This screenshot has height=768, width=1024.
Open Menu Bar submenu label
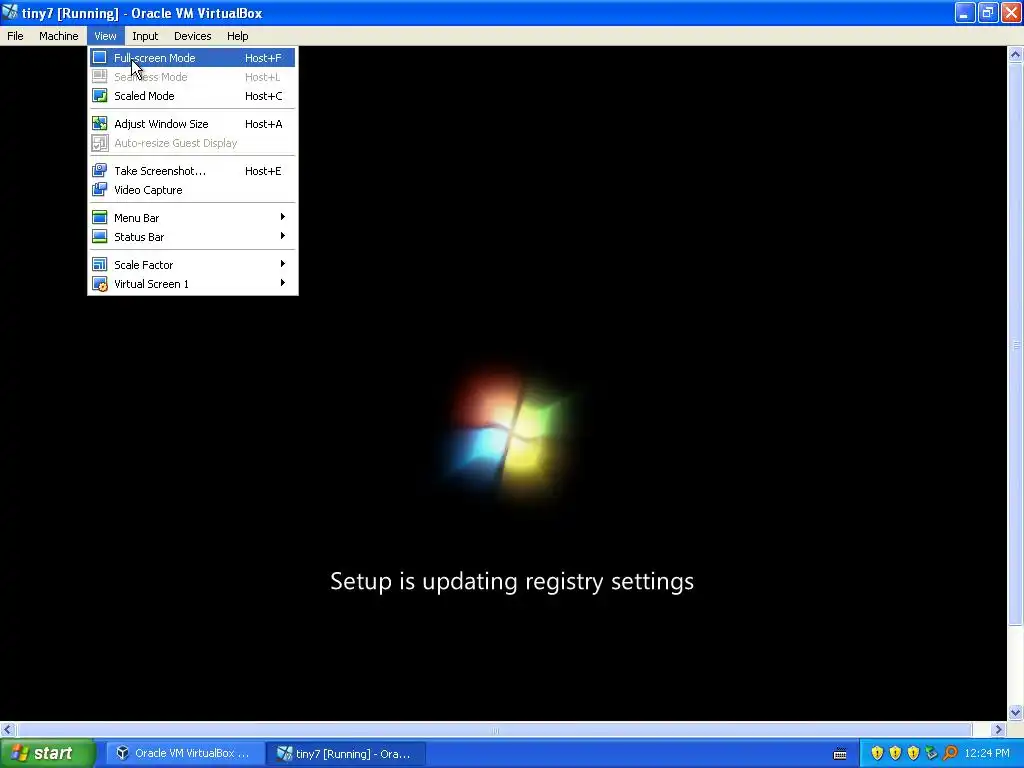tap(136, 218)
